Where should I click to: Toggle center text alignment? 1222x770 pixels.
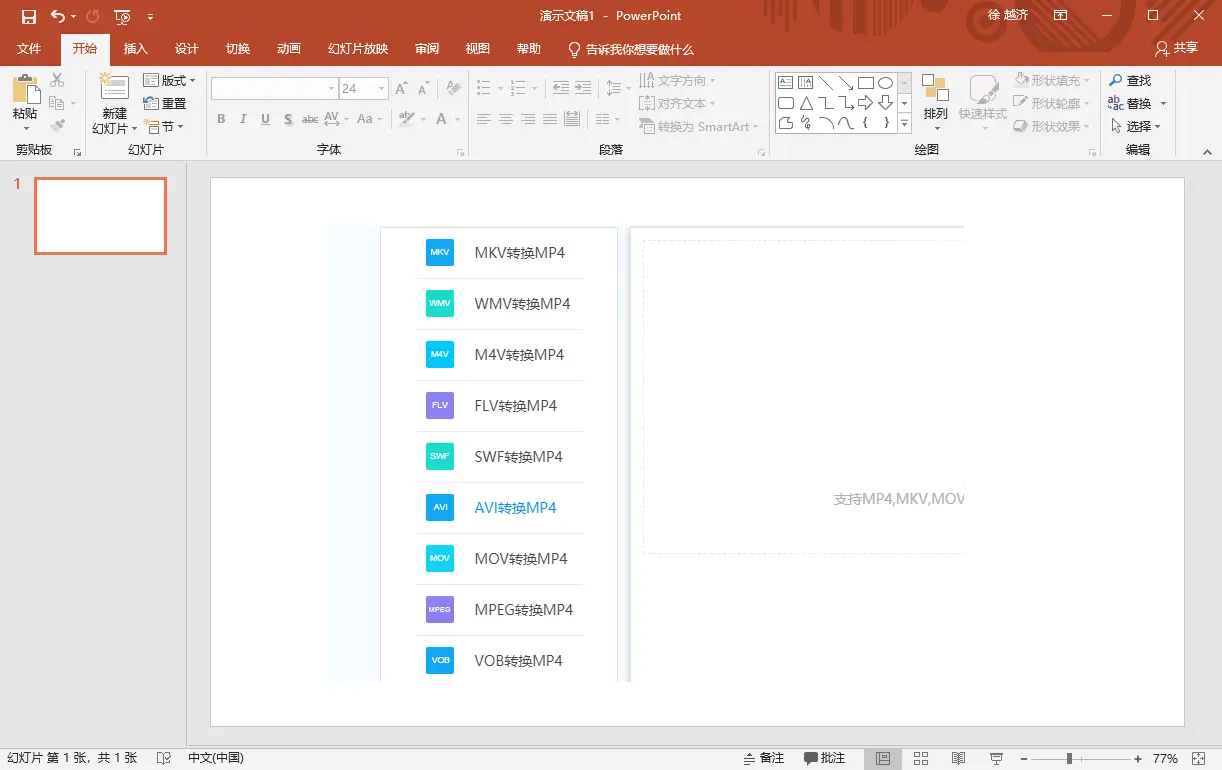tap(506, 119)
